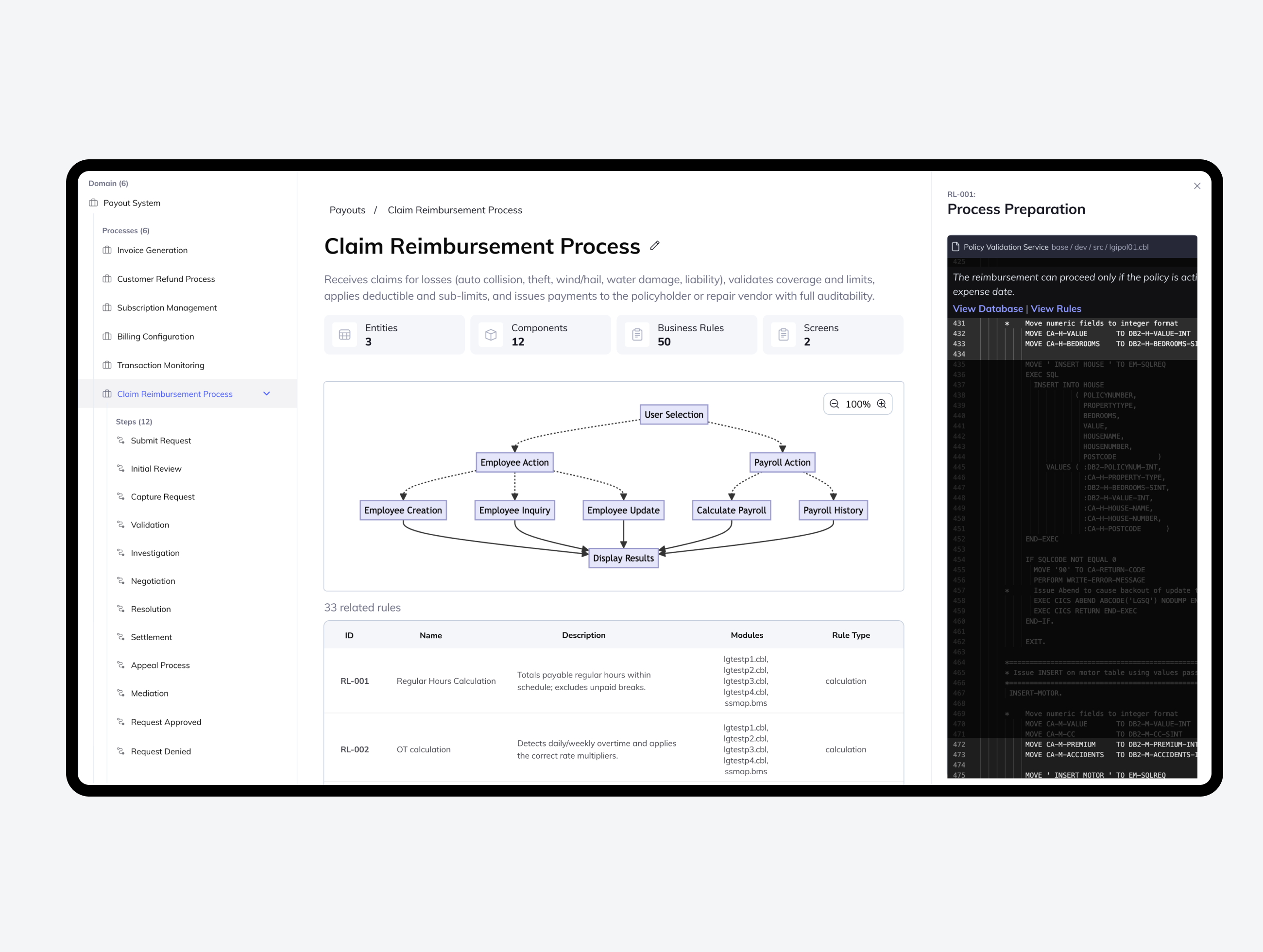This screenshot has width=1263, height=952.
Task: Zoom out the flow diagram
Action: tap(834, 404)
